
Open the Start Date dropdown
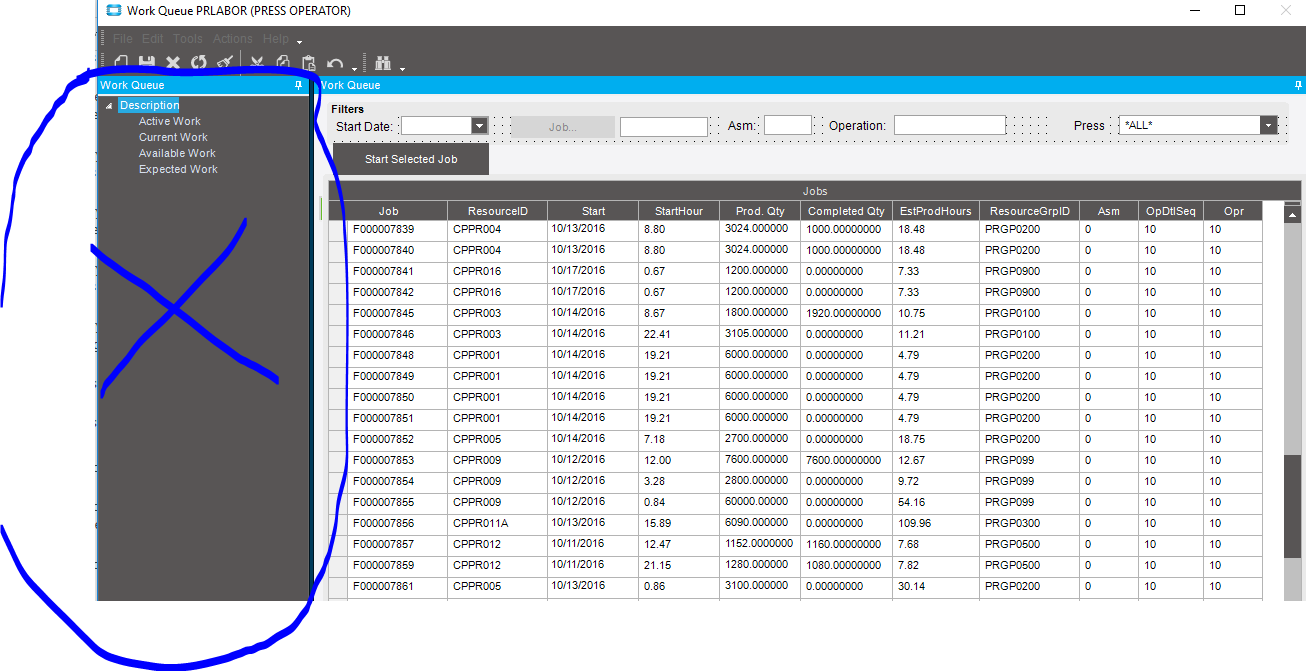pyautogui.click(x=479, y=126)
